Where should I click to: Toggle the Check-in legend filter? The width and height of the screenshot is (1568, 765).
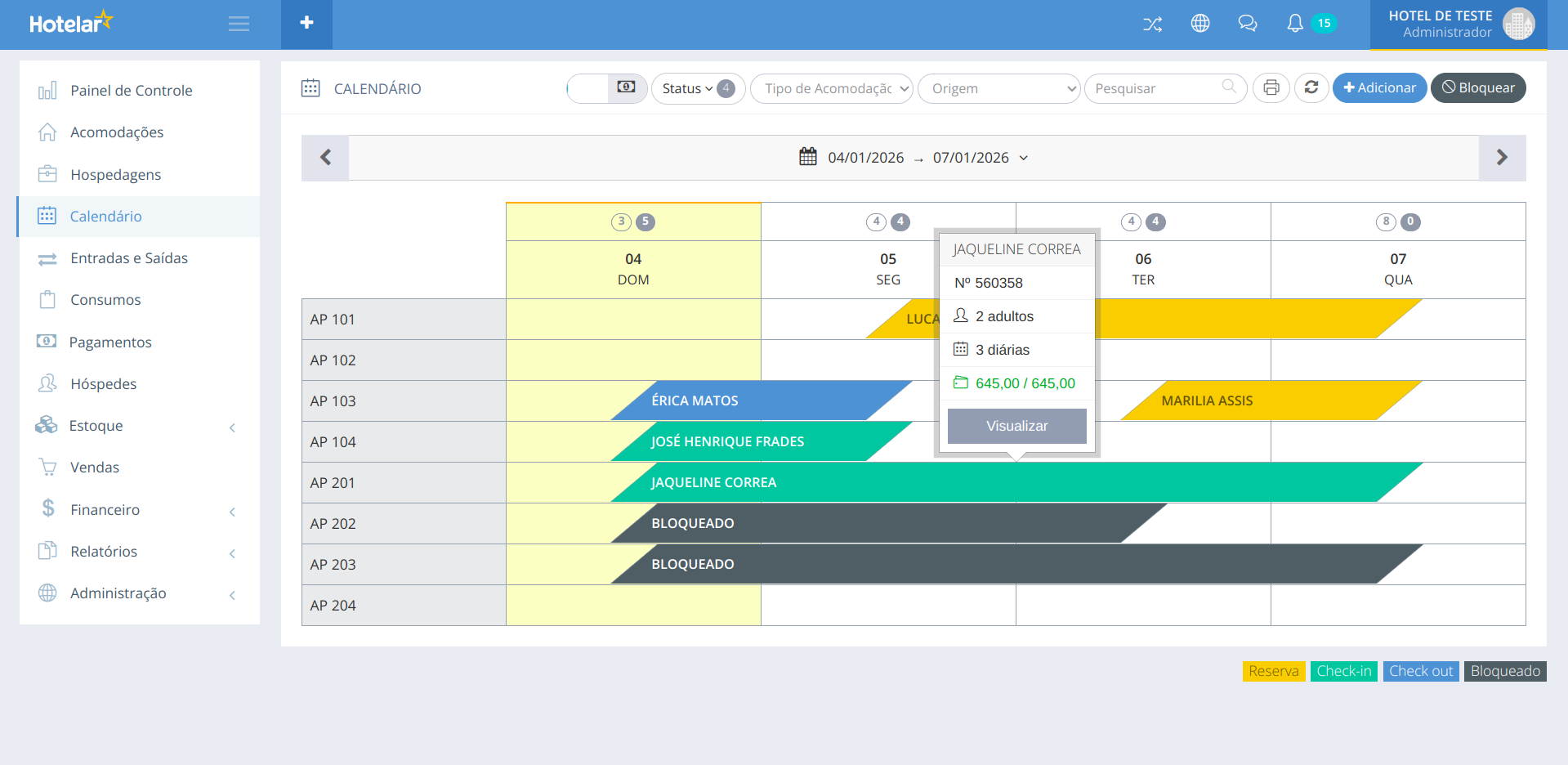click(1343, 671)
